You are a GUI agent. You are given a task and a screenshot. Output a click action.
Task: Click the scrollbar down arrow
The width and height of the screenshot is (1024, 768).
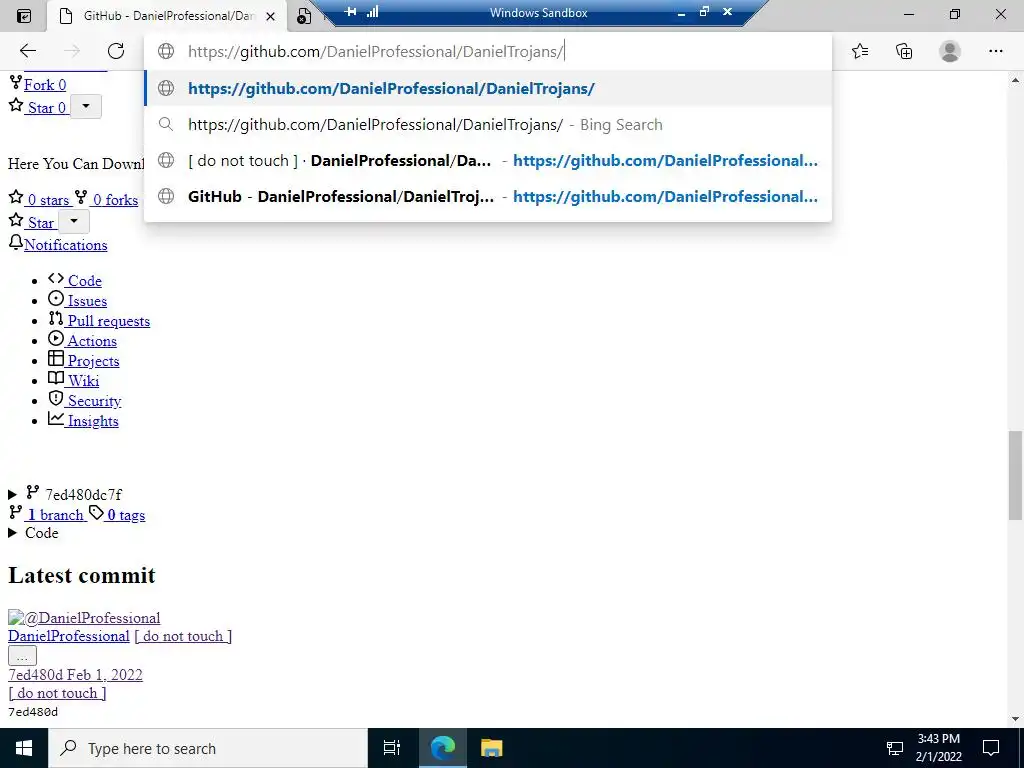1016,719
